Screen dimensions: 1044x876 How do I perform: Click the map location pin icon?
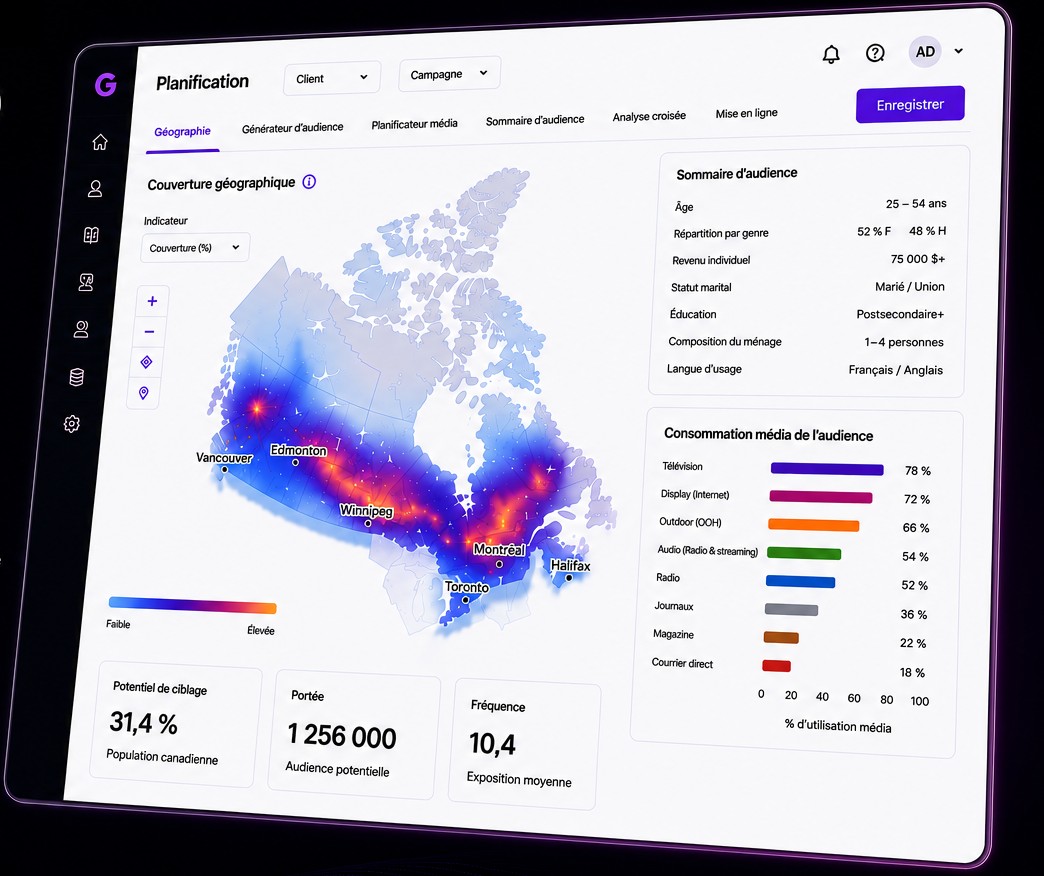pos(143,393)
